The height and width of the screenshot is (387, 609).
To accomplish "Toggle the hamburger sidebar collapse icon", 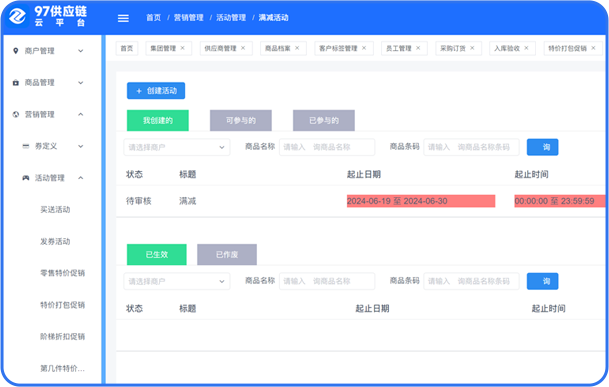I will click(x=123, y=18).
